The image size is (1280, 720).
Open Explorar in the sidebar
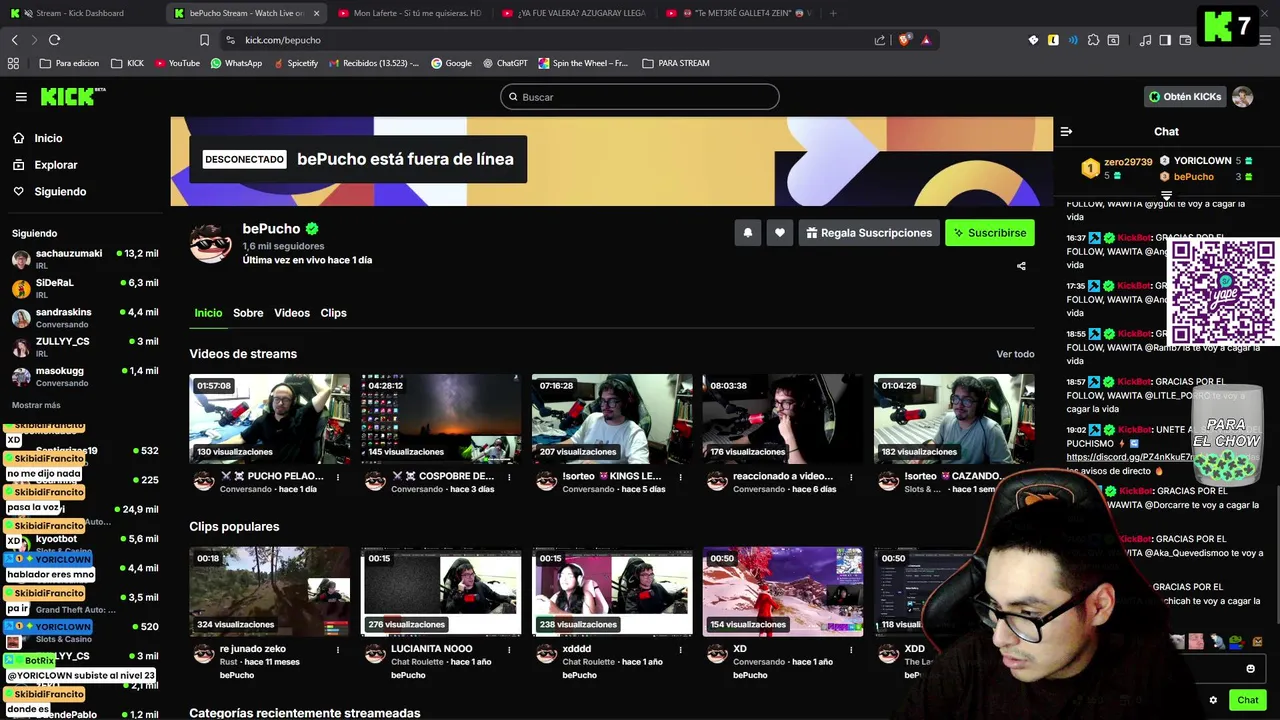56,165
